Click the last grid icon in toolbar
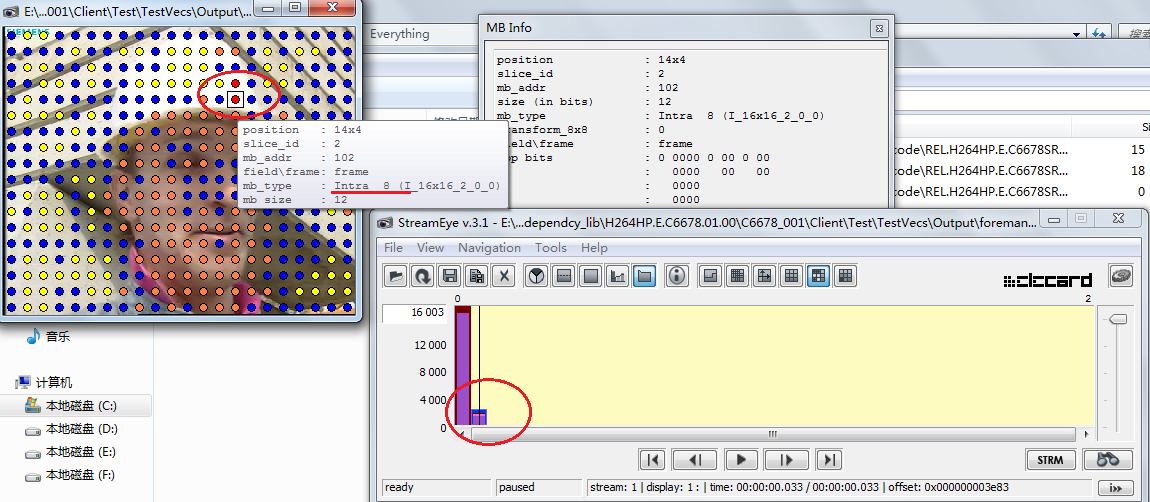The image size is (1150, 502). (x=845, y=276)
